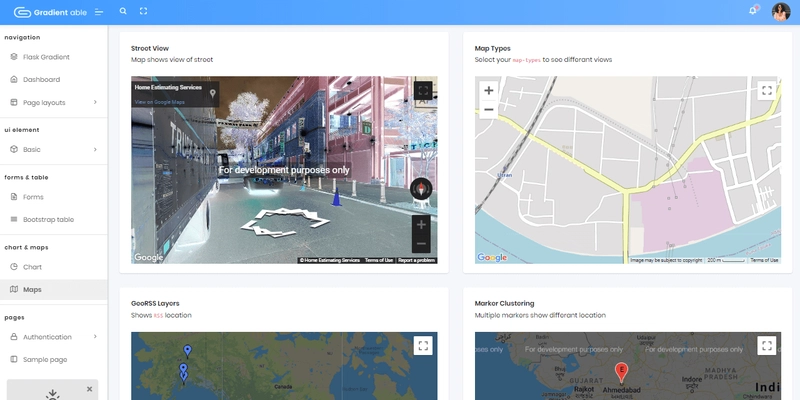Image resolution: width=800 pixels, height=400 pixels.
Task: Expand Authentication menu
Action: coord(54,337)
